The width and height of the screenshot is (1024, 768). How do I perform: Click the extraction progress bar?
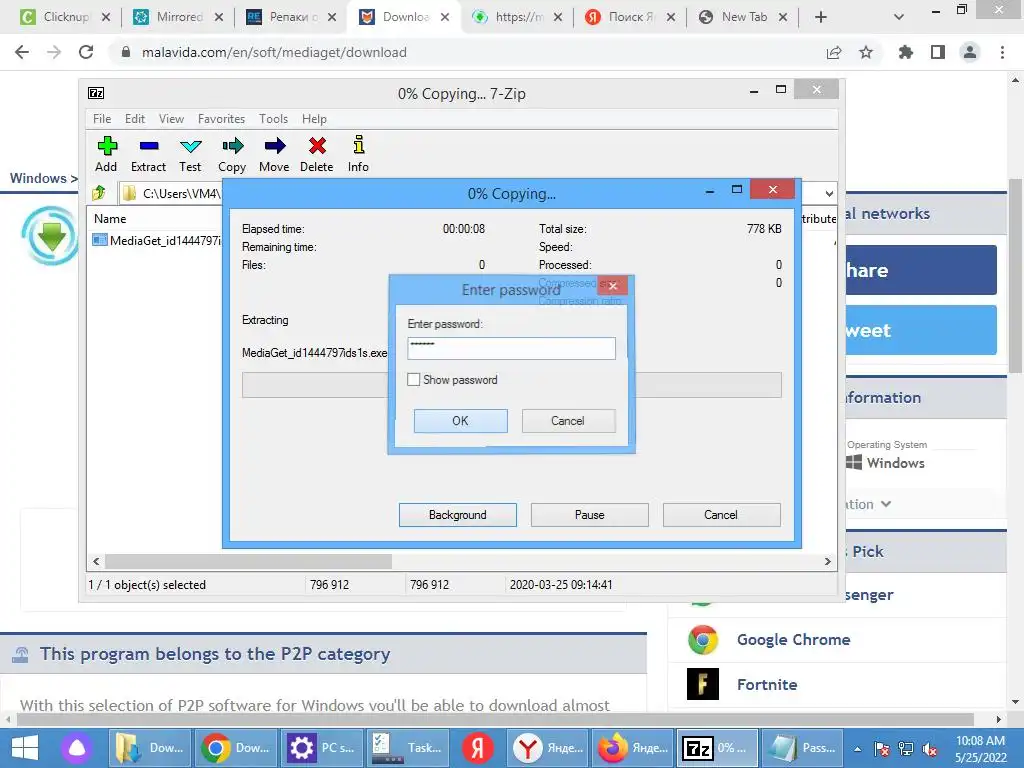[x=511, y=385]
